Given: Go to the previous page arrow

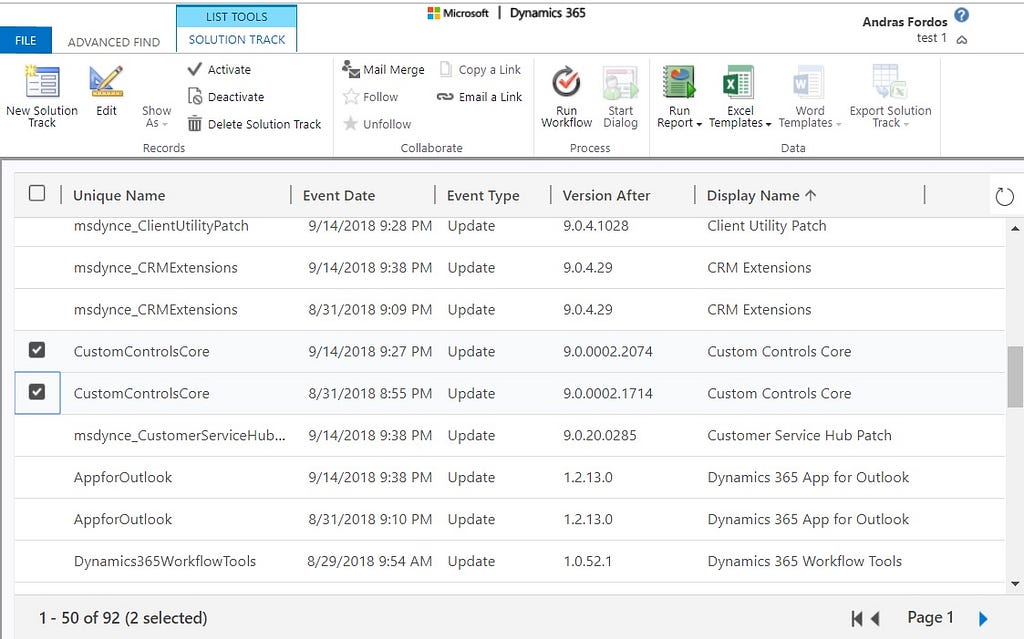Looking at the screenshot, I should [876, 618].
